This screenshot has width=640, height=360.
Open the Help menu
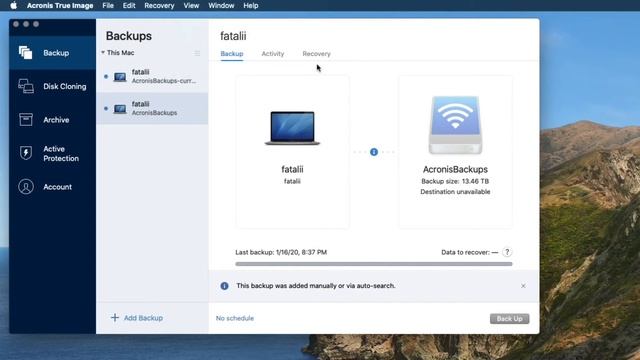(x=251, y=5)
